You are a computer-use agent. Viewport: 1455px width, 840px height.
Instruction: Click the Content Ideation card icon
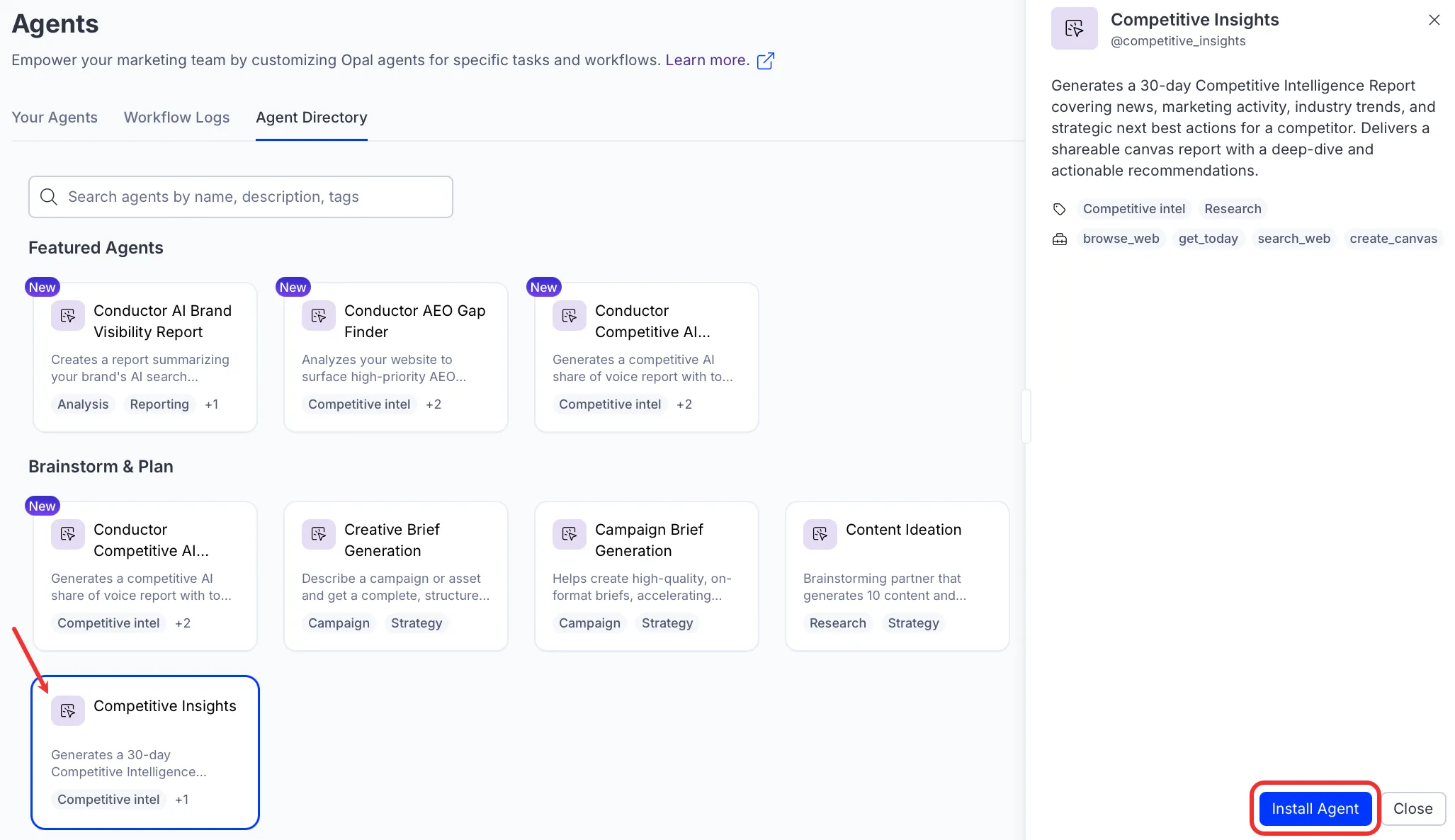pos(820,535)
